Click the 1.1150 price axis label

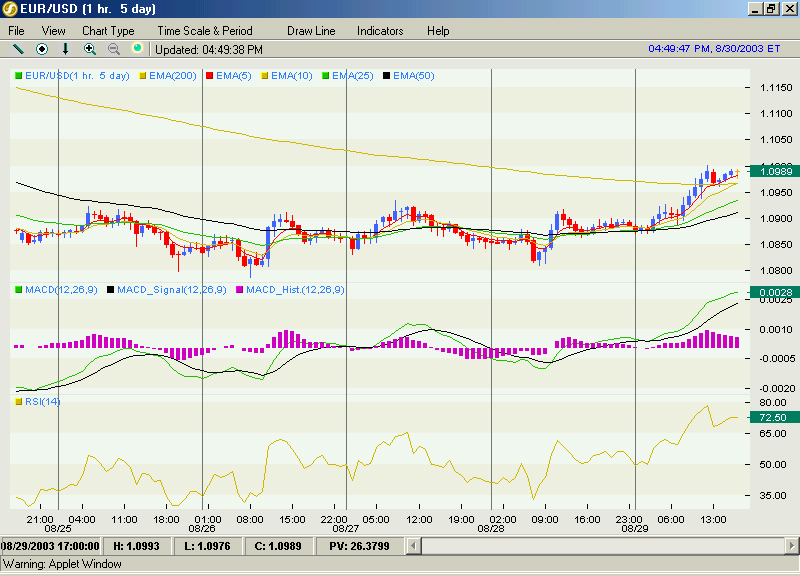click(776, 88)
